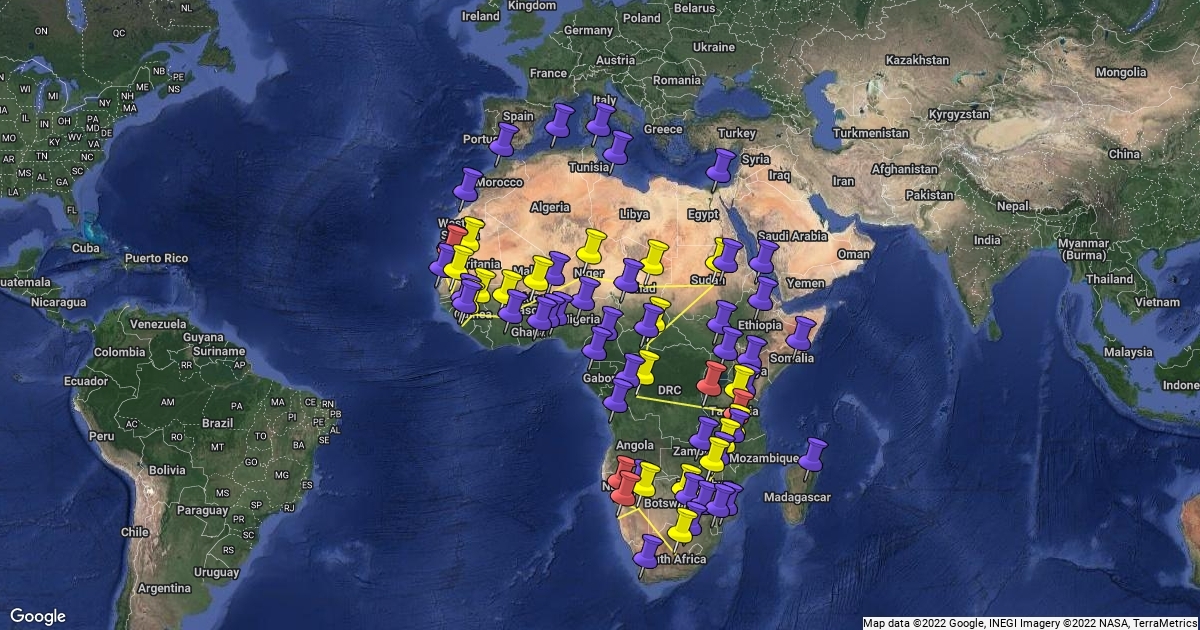Select yellow pin beside the red Western Sahara pin
The image size is (1200, 630).
(x=472, y=235)
